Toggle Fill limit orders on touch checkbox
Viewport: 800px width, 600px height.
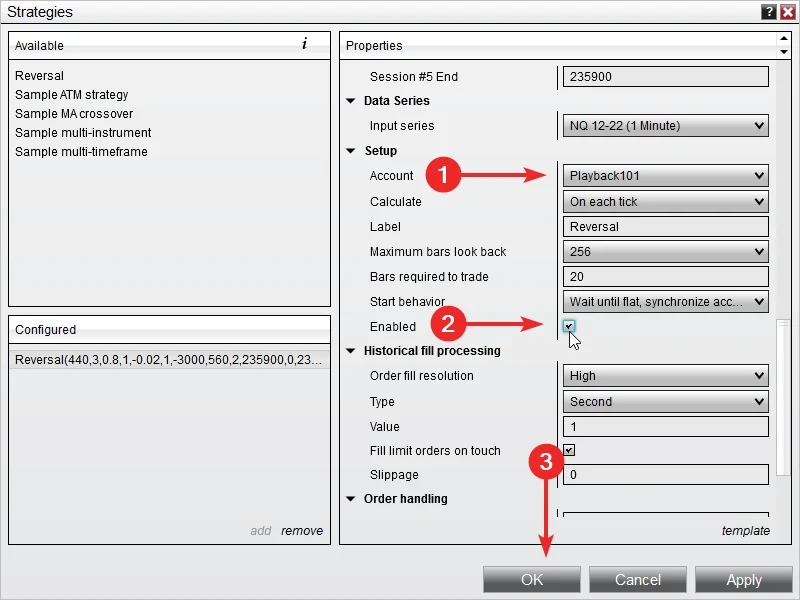pos(569,450)
